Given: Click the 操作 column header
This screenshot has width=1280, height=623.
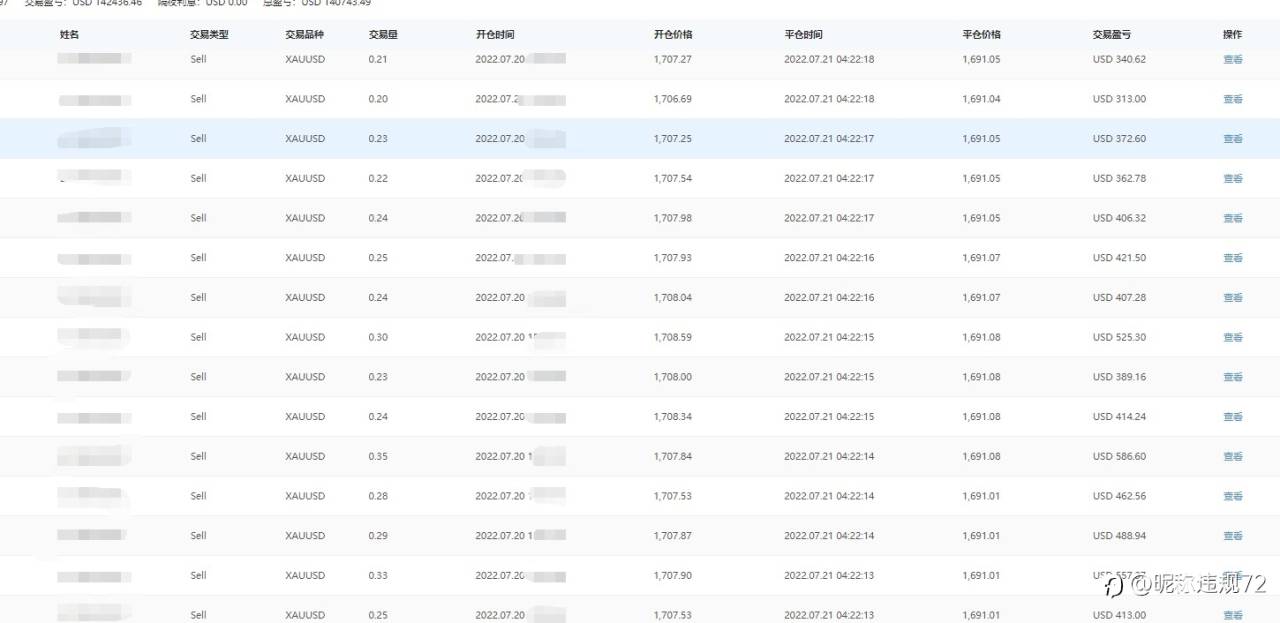Looking at the screenshot, I should coord(1232,34).
